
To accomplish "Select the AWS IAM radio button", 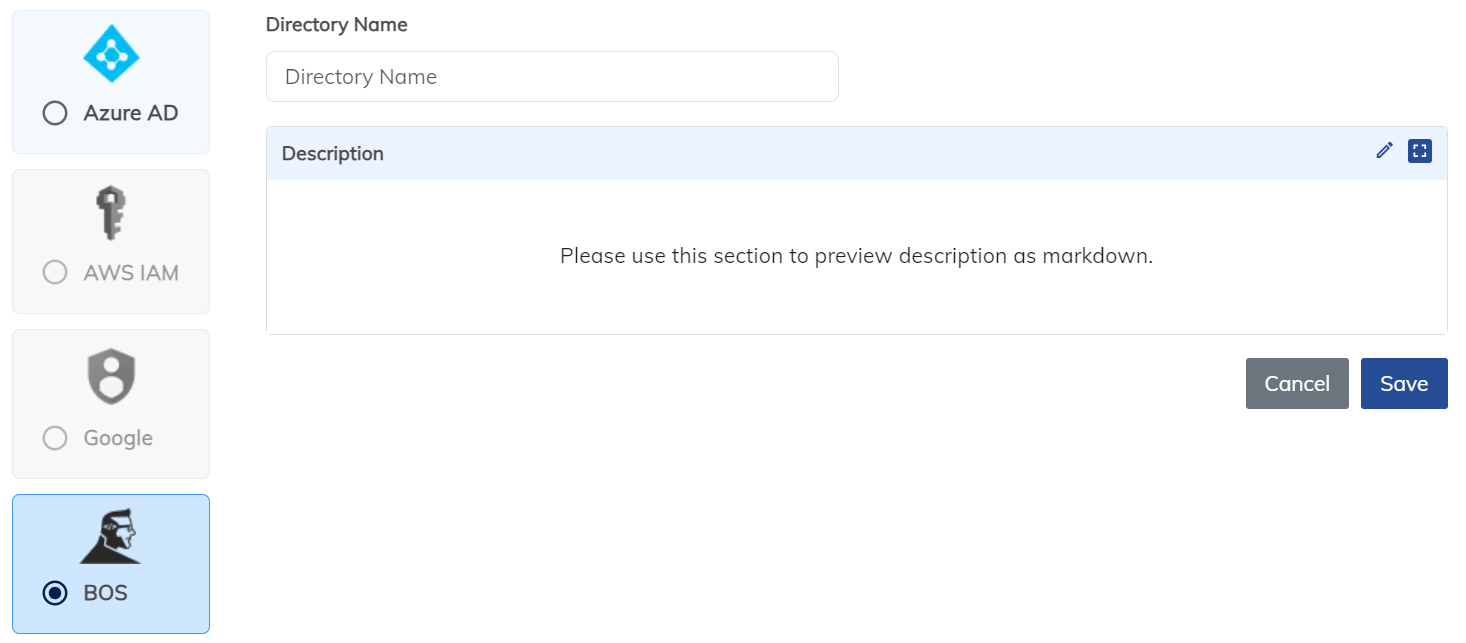I will [x=55, y=272].
